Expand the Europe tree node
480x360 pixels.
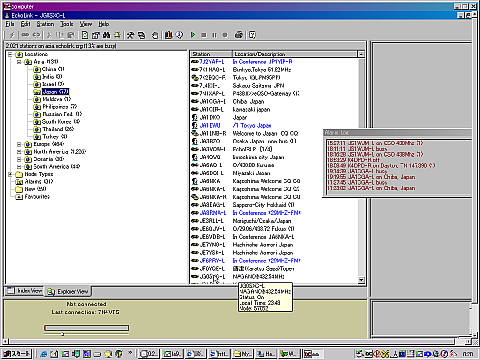tap(19, 144)
